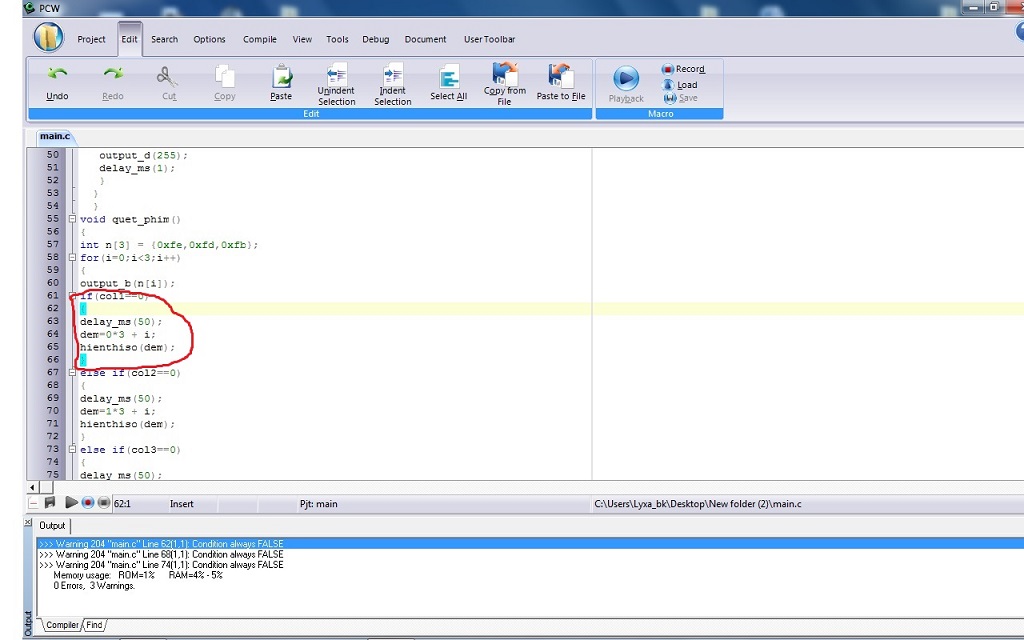Click Copy from File icon
1024x640 pixels.
coord(505,73)
